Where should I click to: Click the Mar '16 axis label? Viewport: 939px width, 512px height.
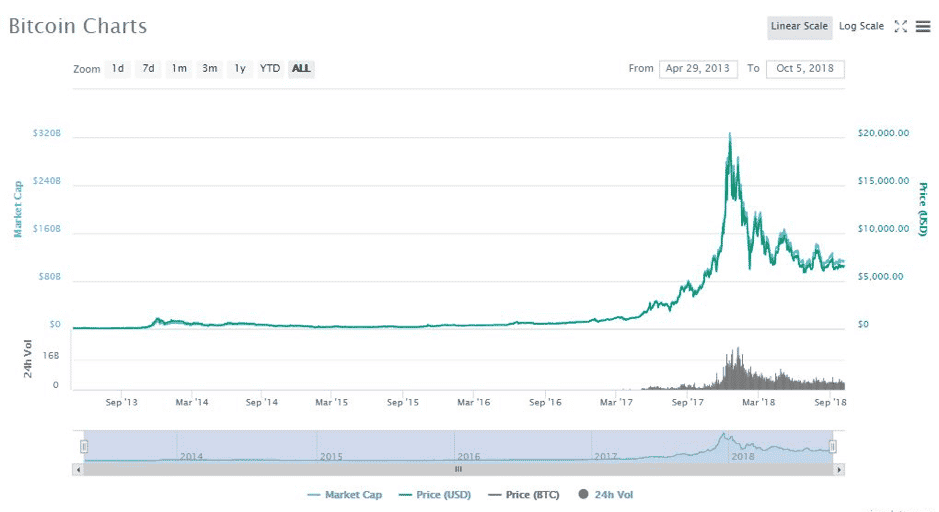click(474, 402)
